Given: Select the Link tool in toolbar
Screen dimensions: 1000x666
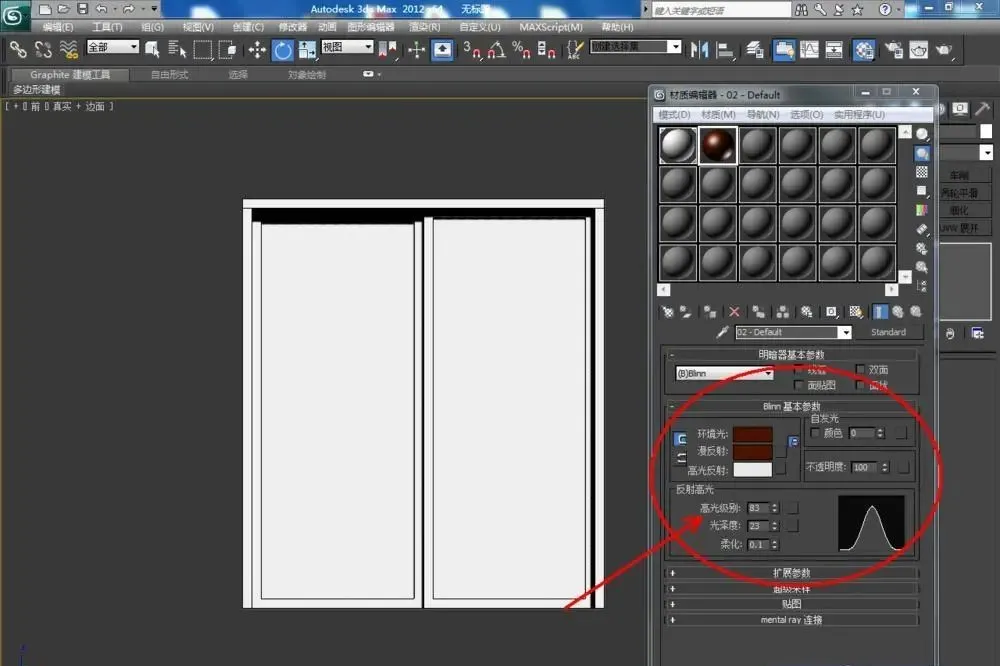Looking at the screenshot, I should 18,50.
